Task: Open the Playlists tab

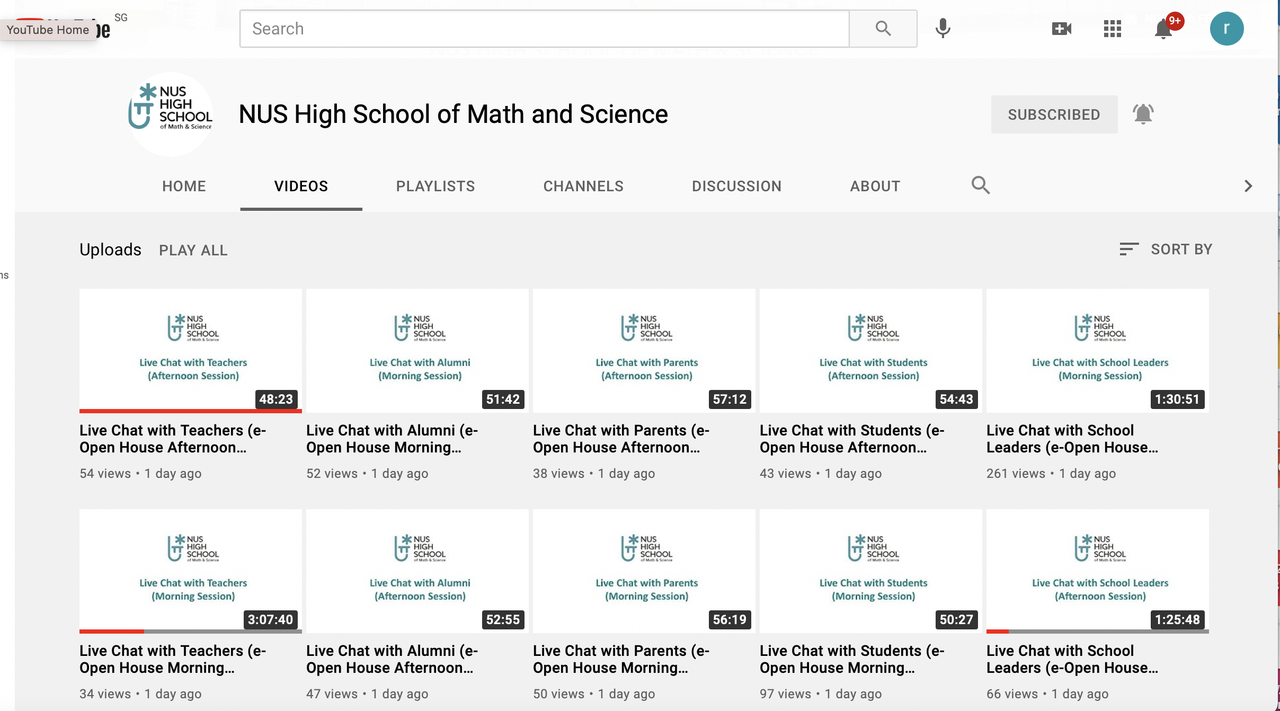Action: pos(435,186)
